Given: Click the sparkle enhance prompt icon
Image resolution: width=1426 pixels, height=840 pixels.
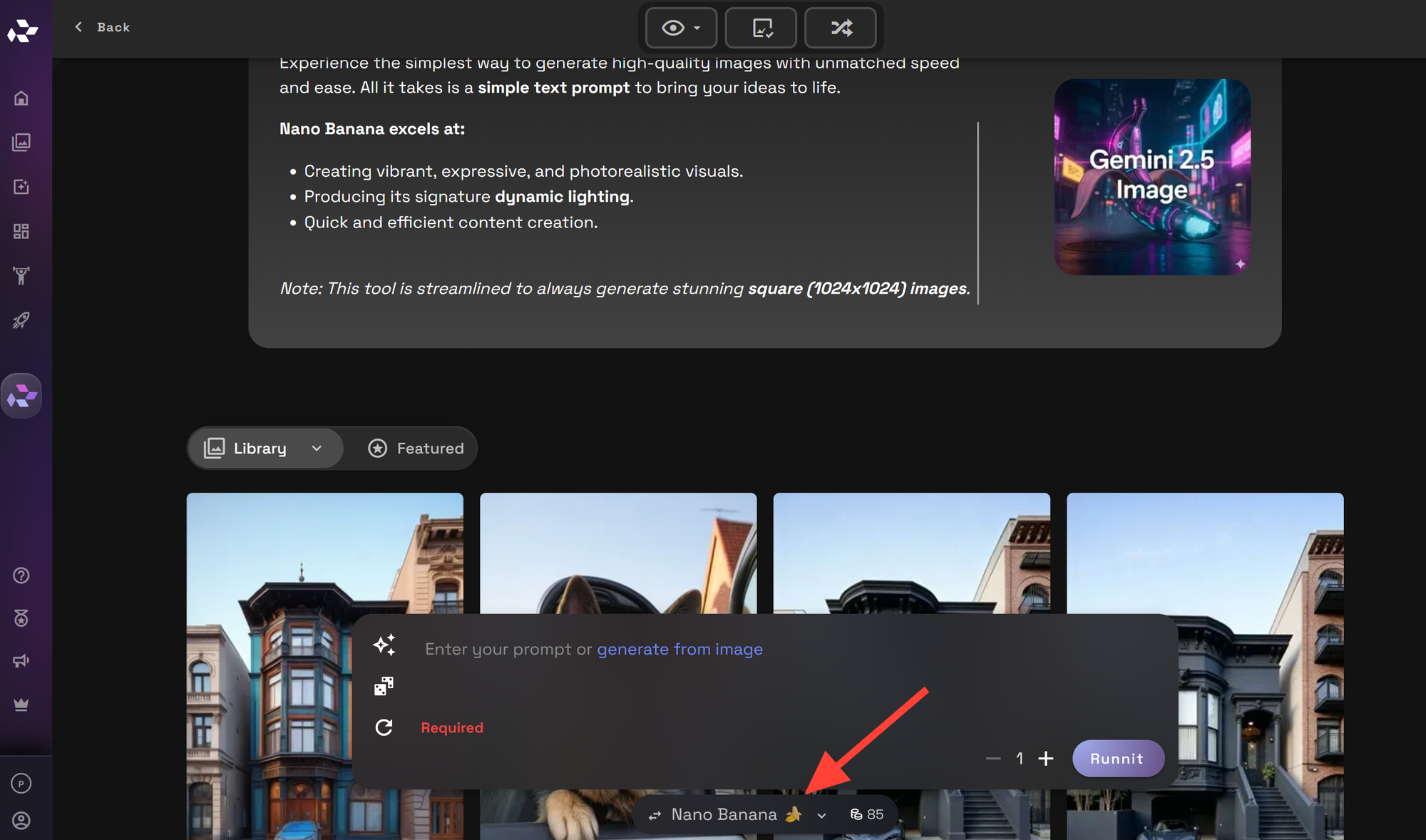Looking at the screenshot, I should [384, 645].
